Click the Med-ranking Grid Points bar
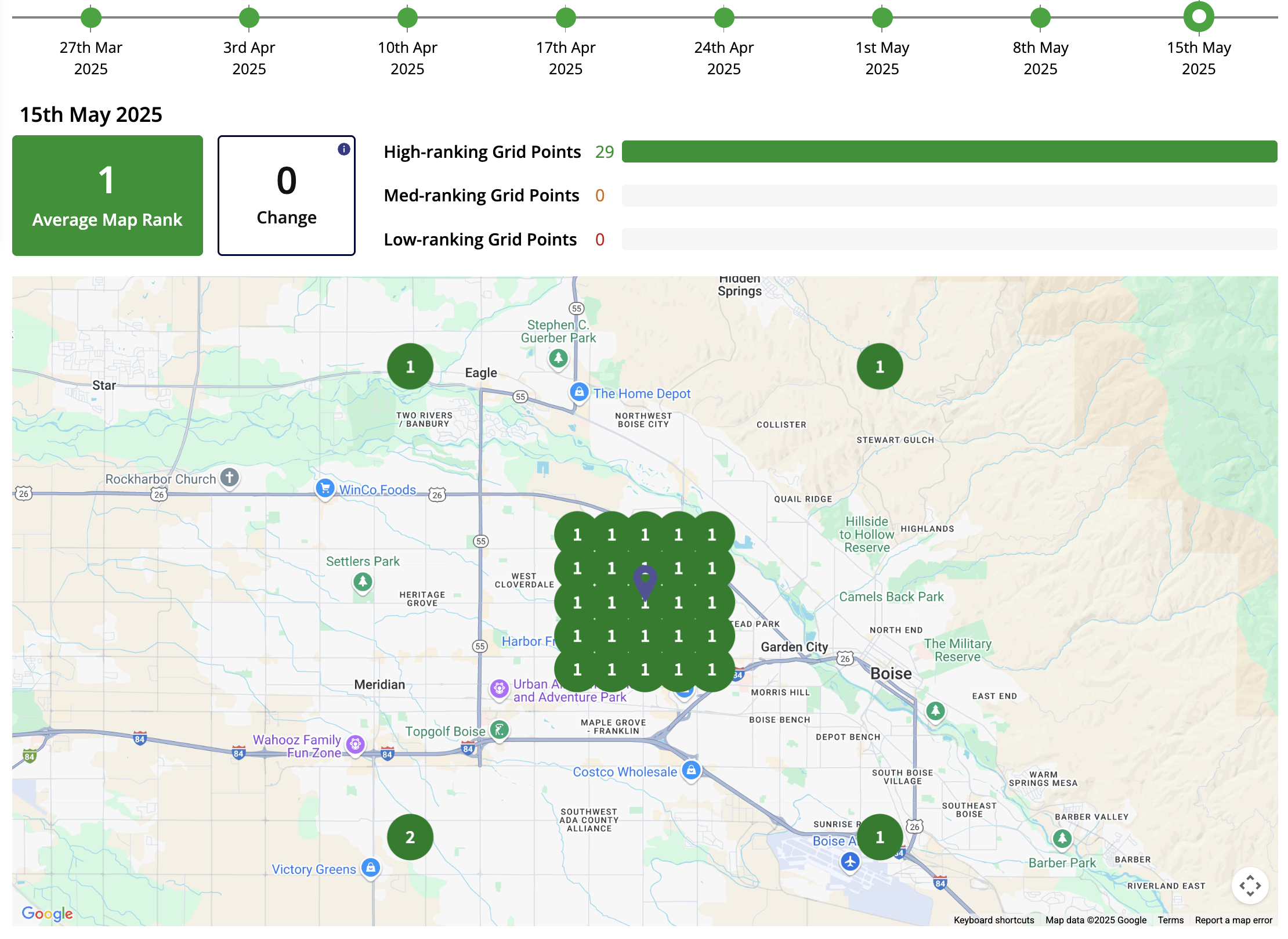This screenshot has width=1288, height=939. (x=949, y=196)
